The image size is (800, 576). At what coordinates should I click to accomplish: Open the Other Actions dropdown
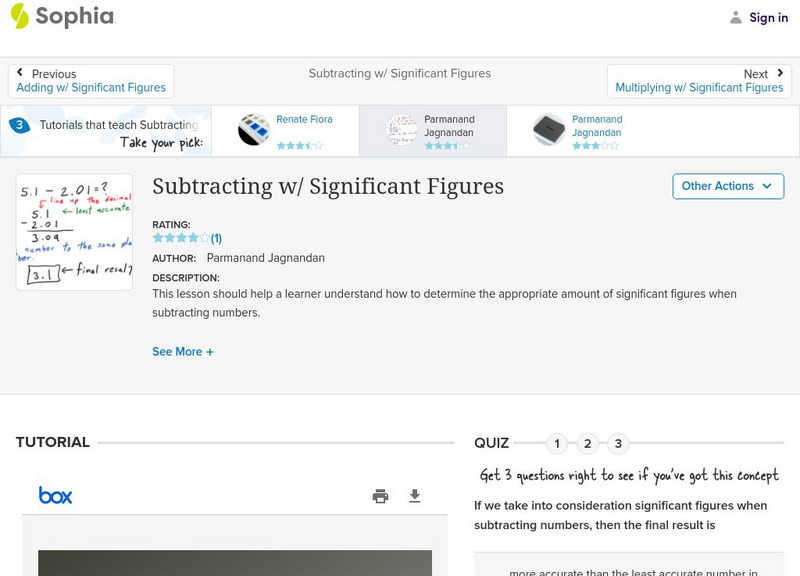click(x=728, y=186)
